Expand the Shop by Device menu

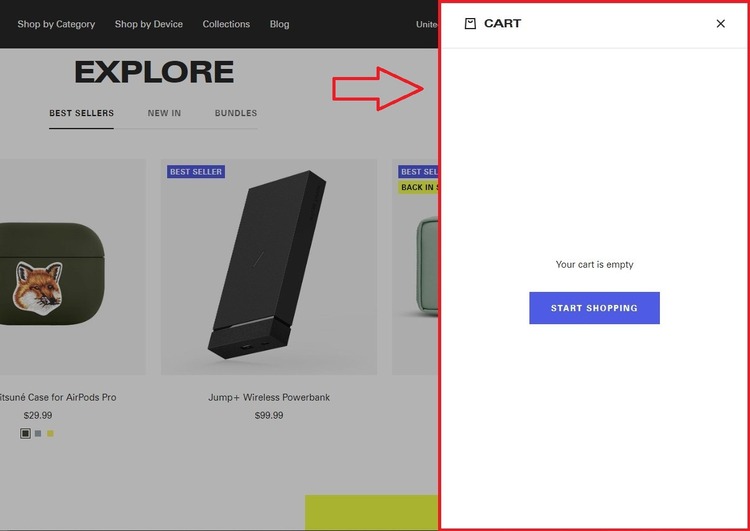pyautogui.click(x=148, y=24)
